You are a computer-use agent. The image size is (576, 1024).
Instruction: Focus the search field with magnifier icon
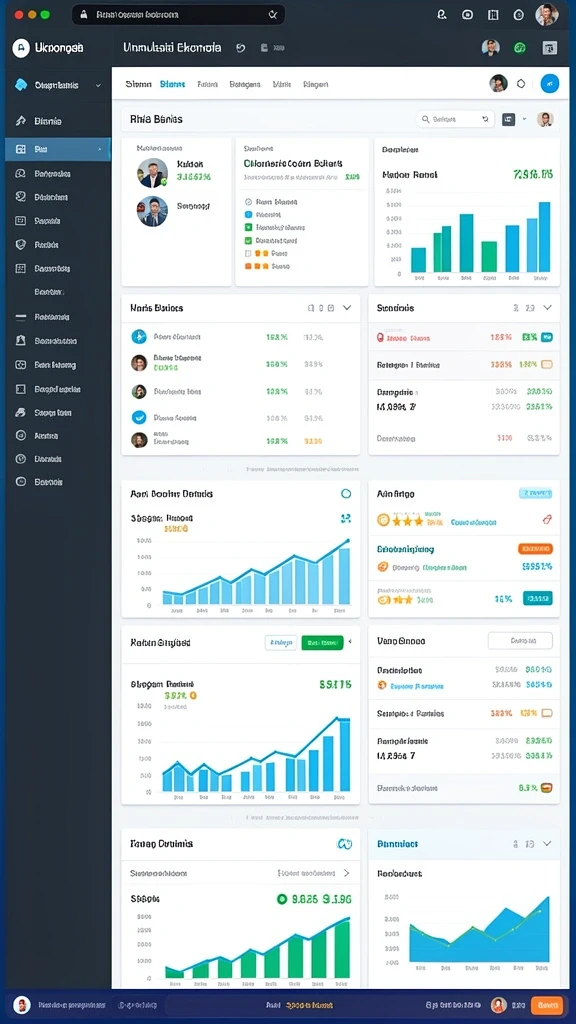pyautogui.click(x=455, y=119)
